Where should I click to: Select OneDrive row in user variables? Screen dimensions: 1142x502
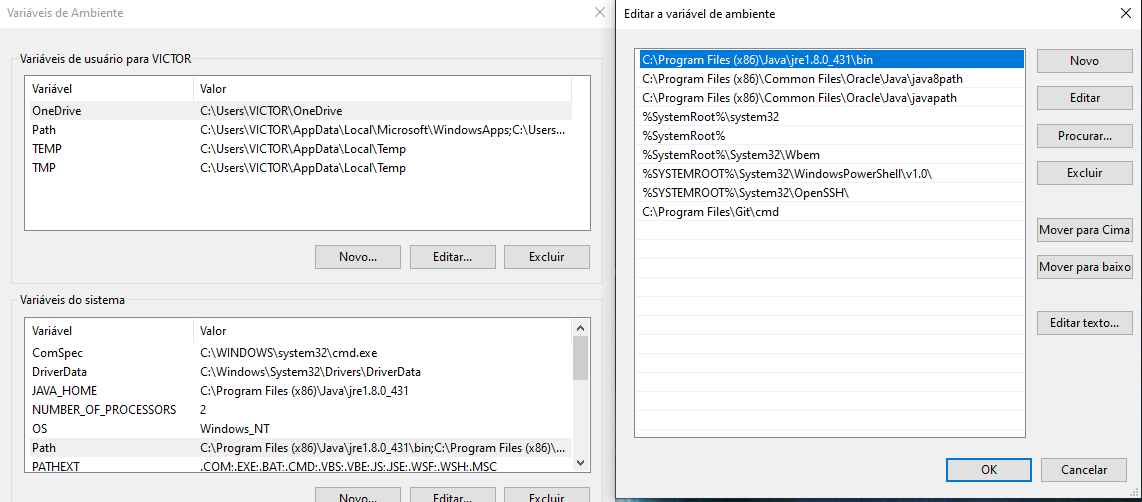point(299,111)
